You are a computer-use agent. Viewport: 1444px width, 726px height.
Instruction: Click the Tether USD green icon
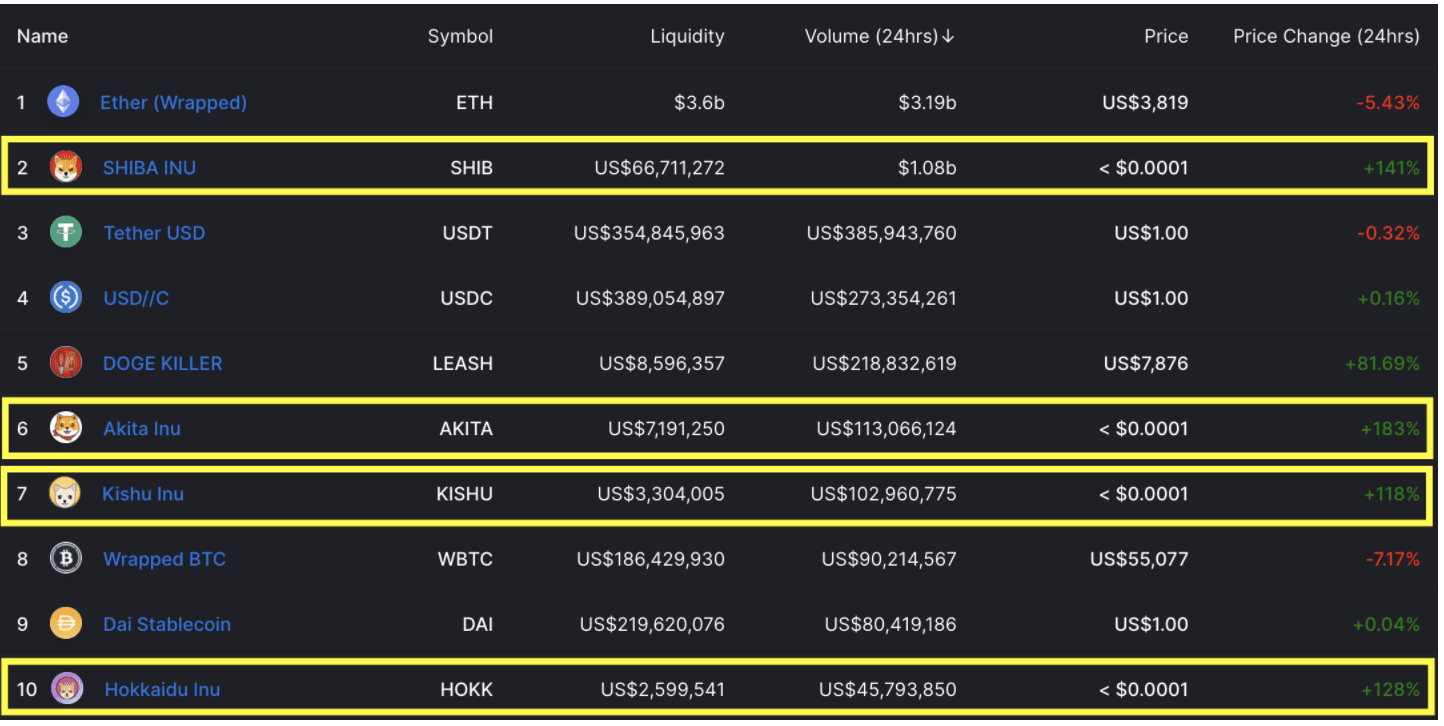point(66,233)
